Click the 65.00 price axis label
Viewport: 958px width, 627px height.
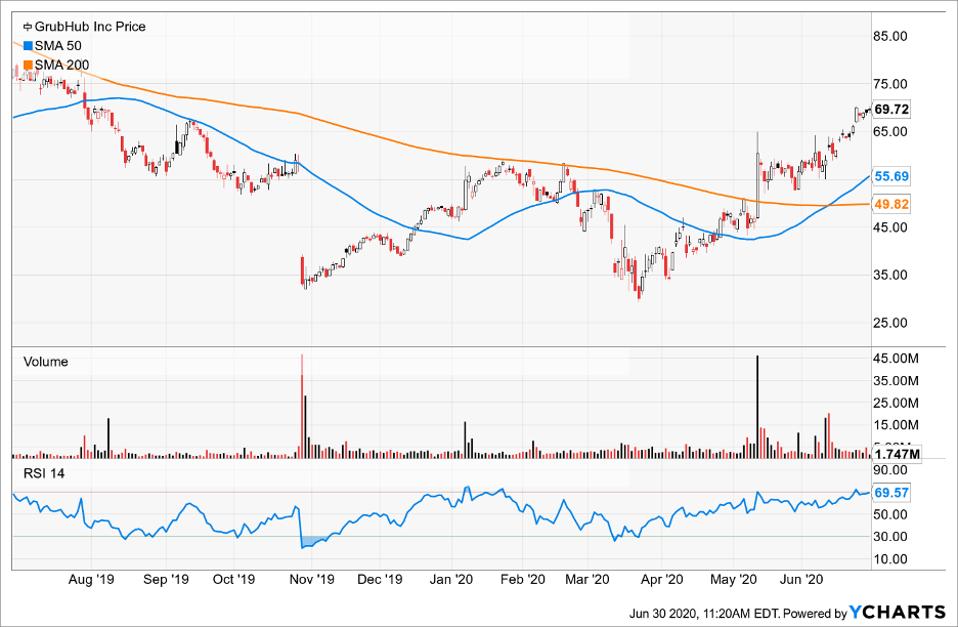890,131
